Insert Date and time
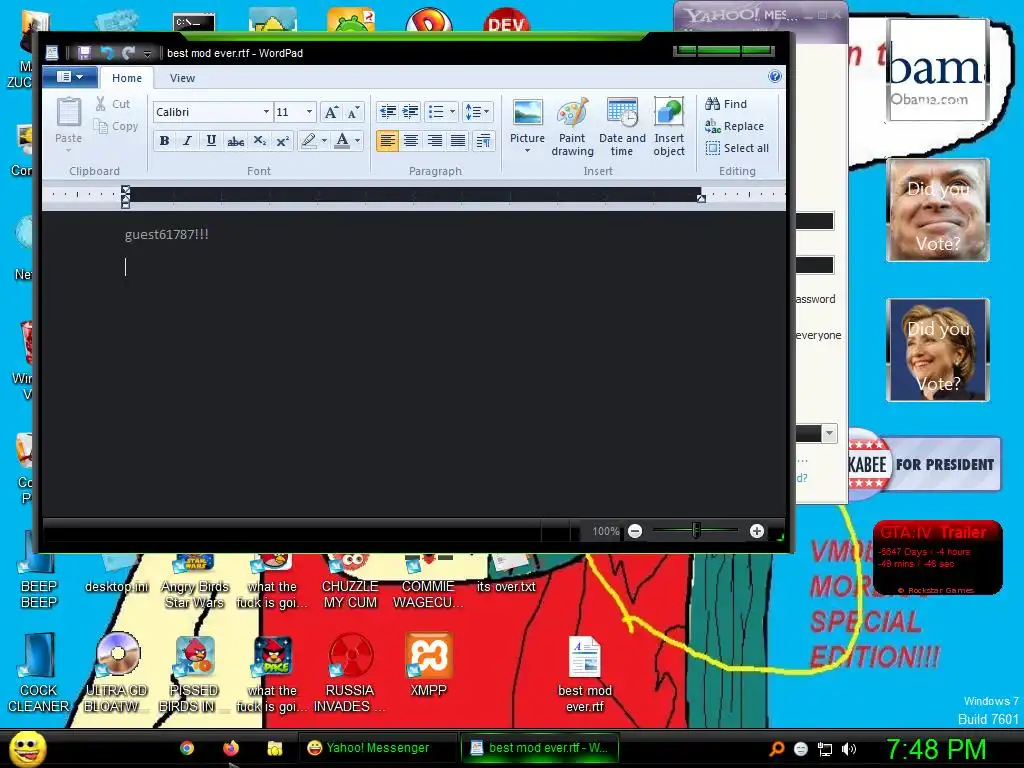Viewport: 1024px width, 768px height. (x=622, y=127)
